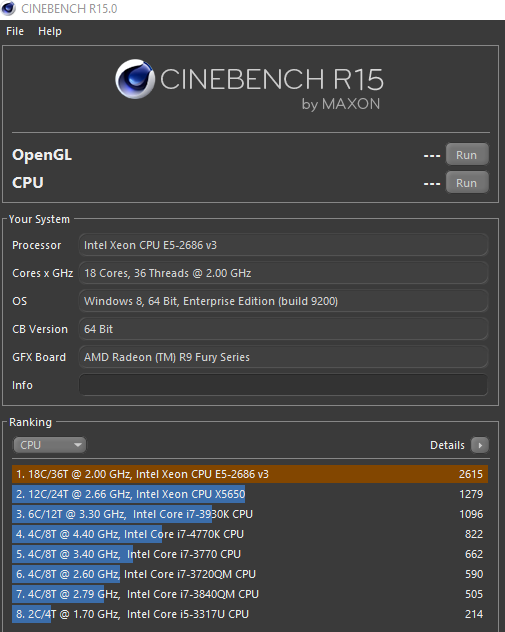Click the GFX Board label
Viewport: 505px width, 632px height.
click(39, 357)
